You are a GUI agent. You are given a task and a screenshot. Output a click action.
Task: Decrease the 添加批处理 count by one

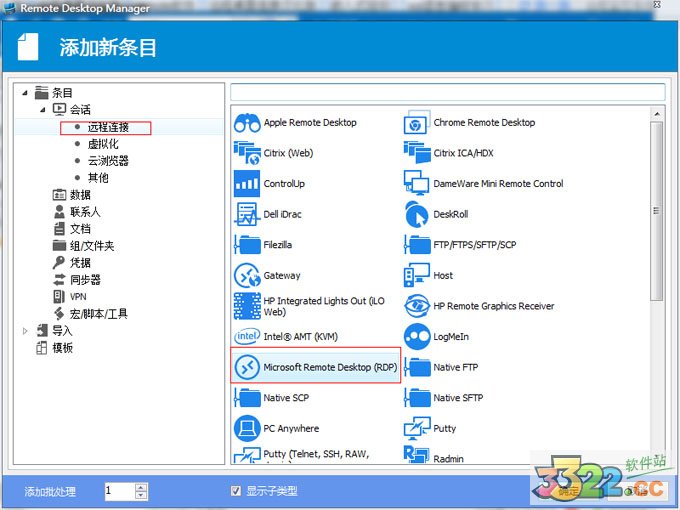(x=141, y=495)
